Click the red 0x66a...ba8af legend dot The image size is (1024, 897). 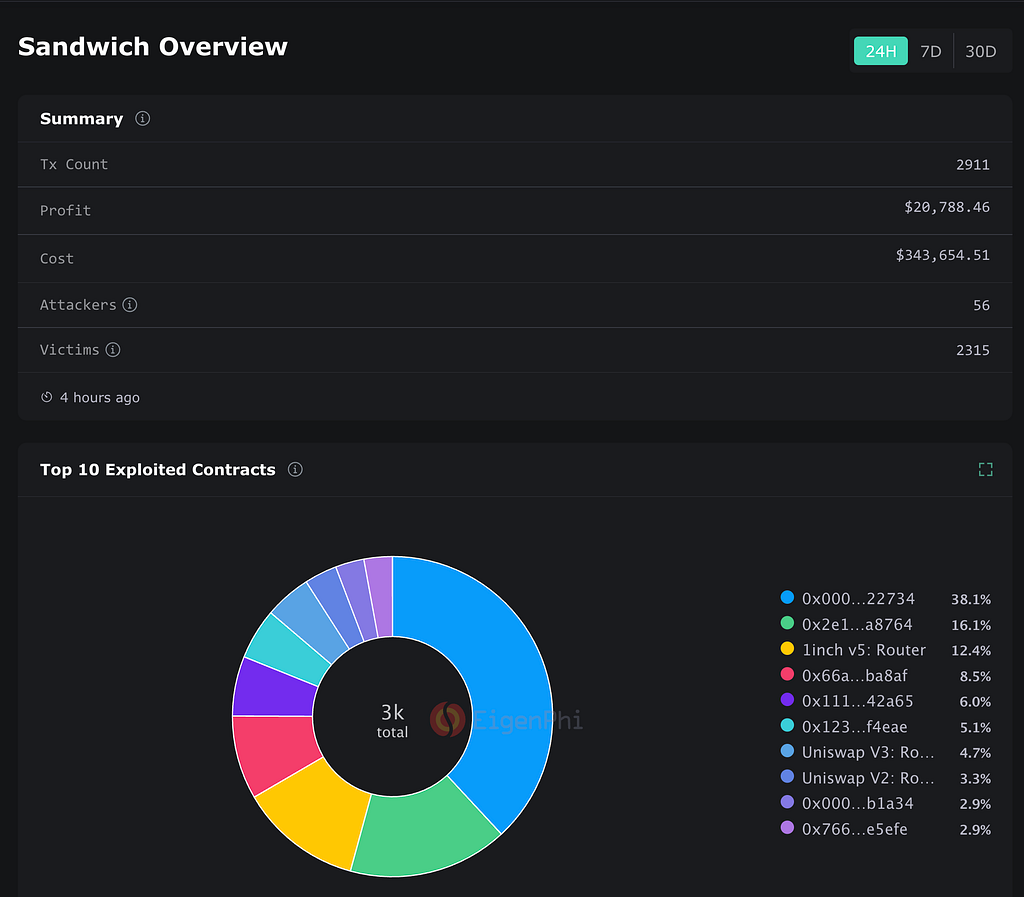tap(787, 674)
